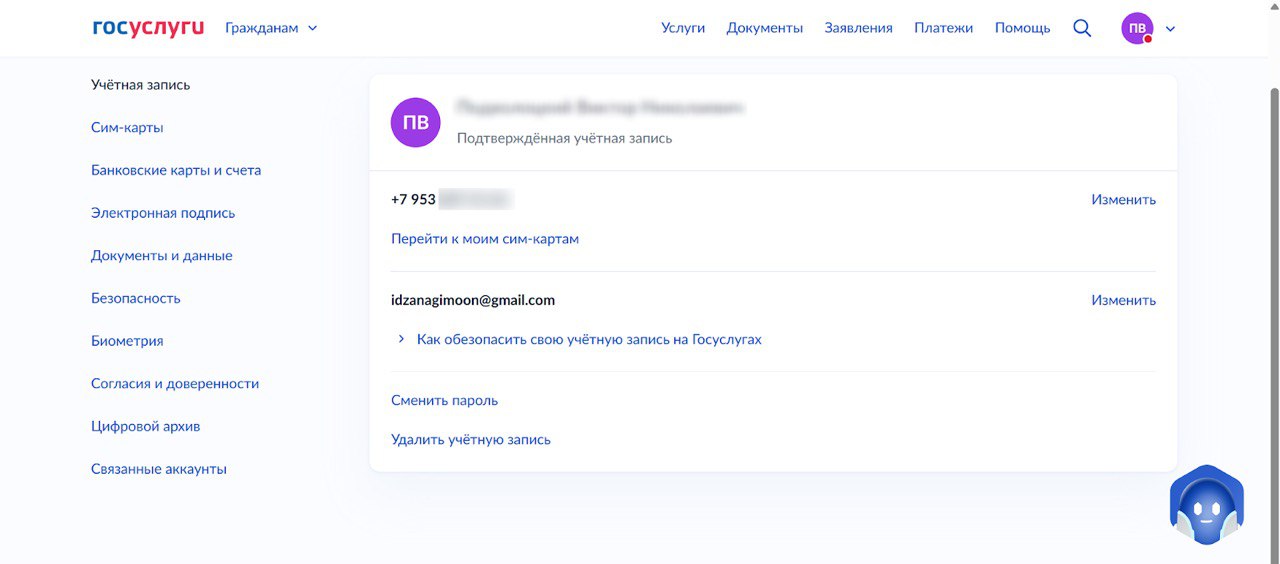Viewport: 1280px width, 564px height.
Task: Click Изменить next to email address
Action: click(1124, 300)
